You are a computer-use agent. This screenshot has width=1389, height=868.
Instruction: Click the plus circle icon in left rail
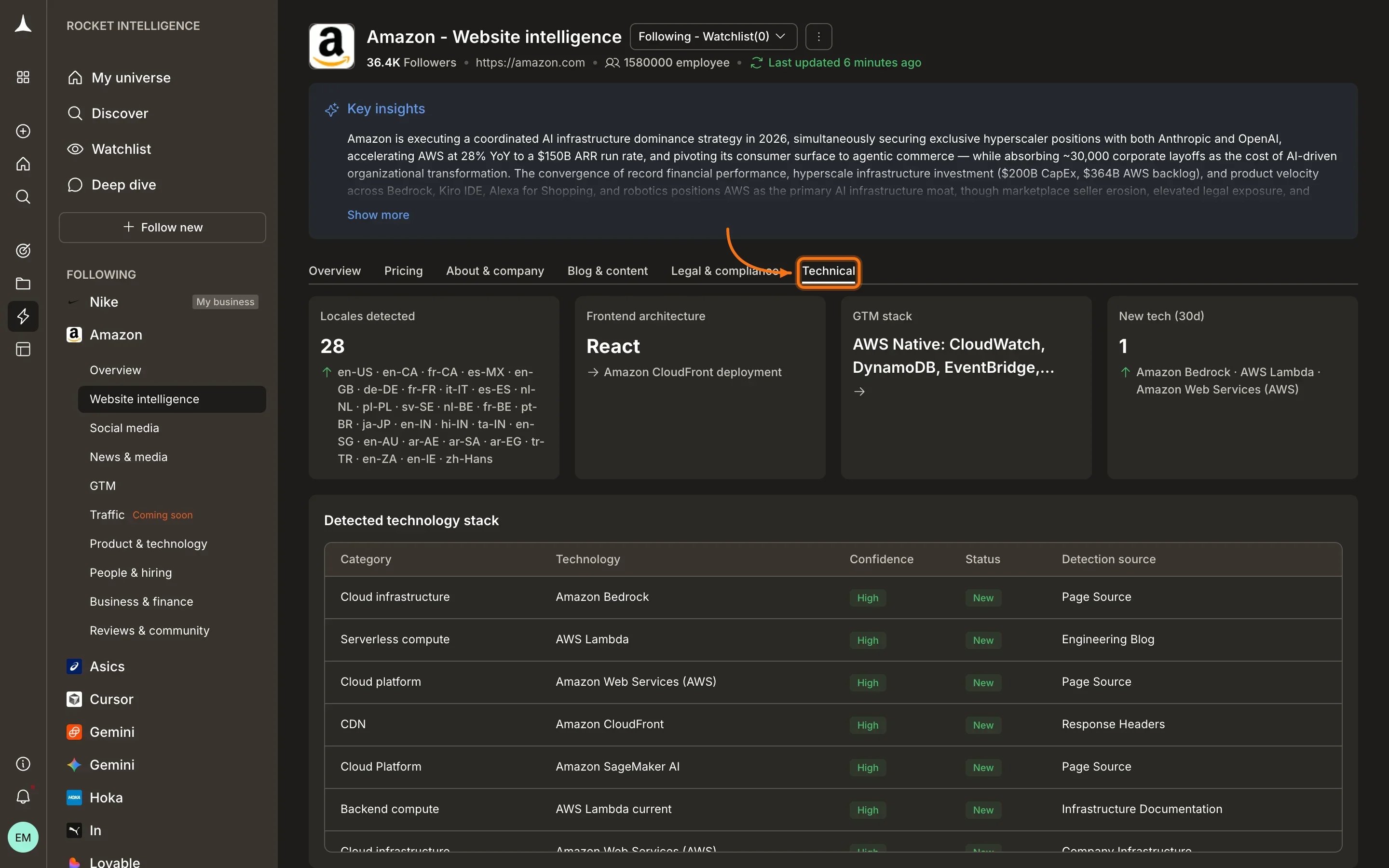(23, 131)
